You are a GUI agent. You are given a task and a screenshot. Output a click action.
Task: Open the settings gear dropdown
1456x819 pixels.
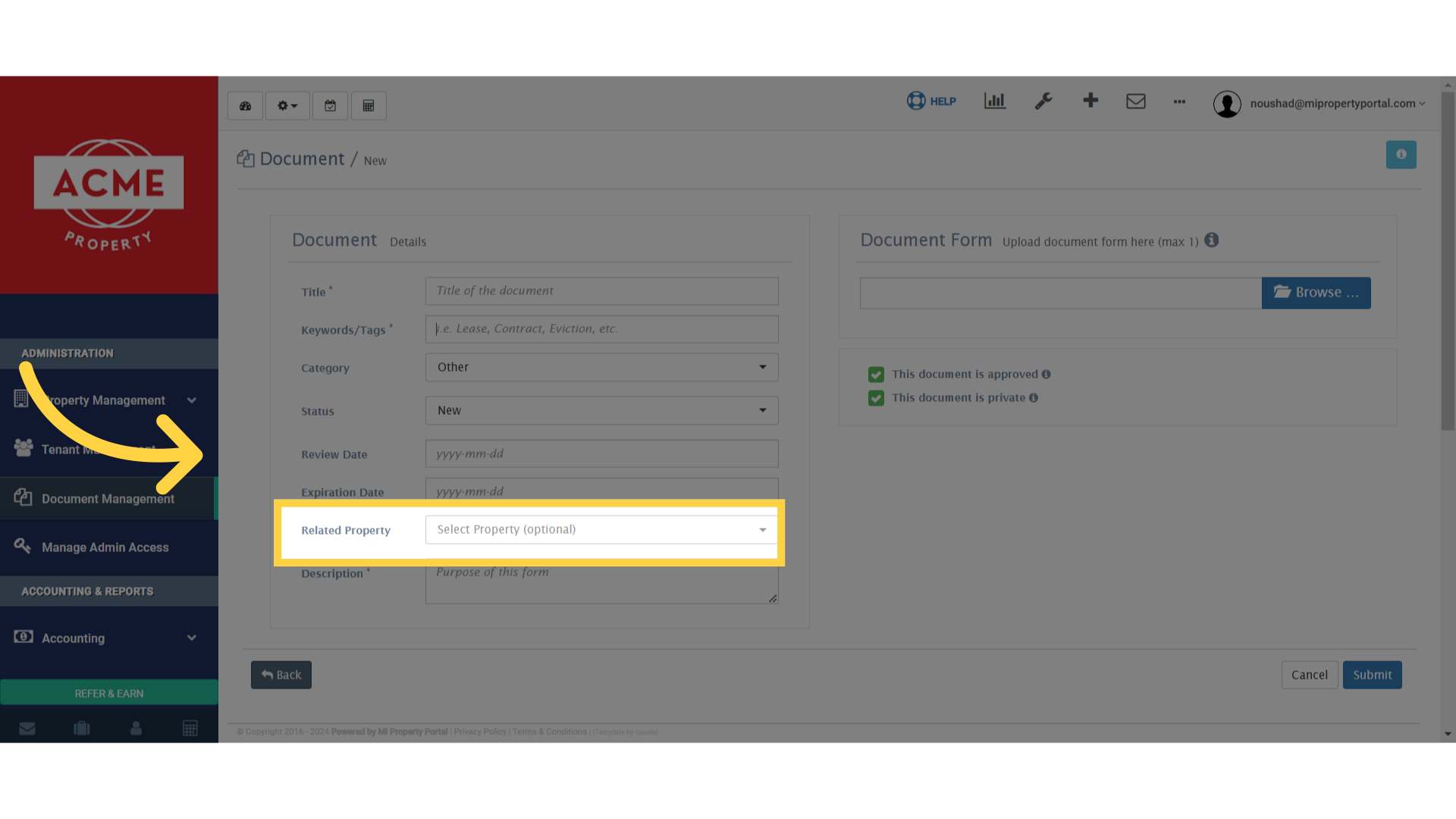pyautogui.click(x=287, y=106)
